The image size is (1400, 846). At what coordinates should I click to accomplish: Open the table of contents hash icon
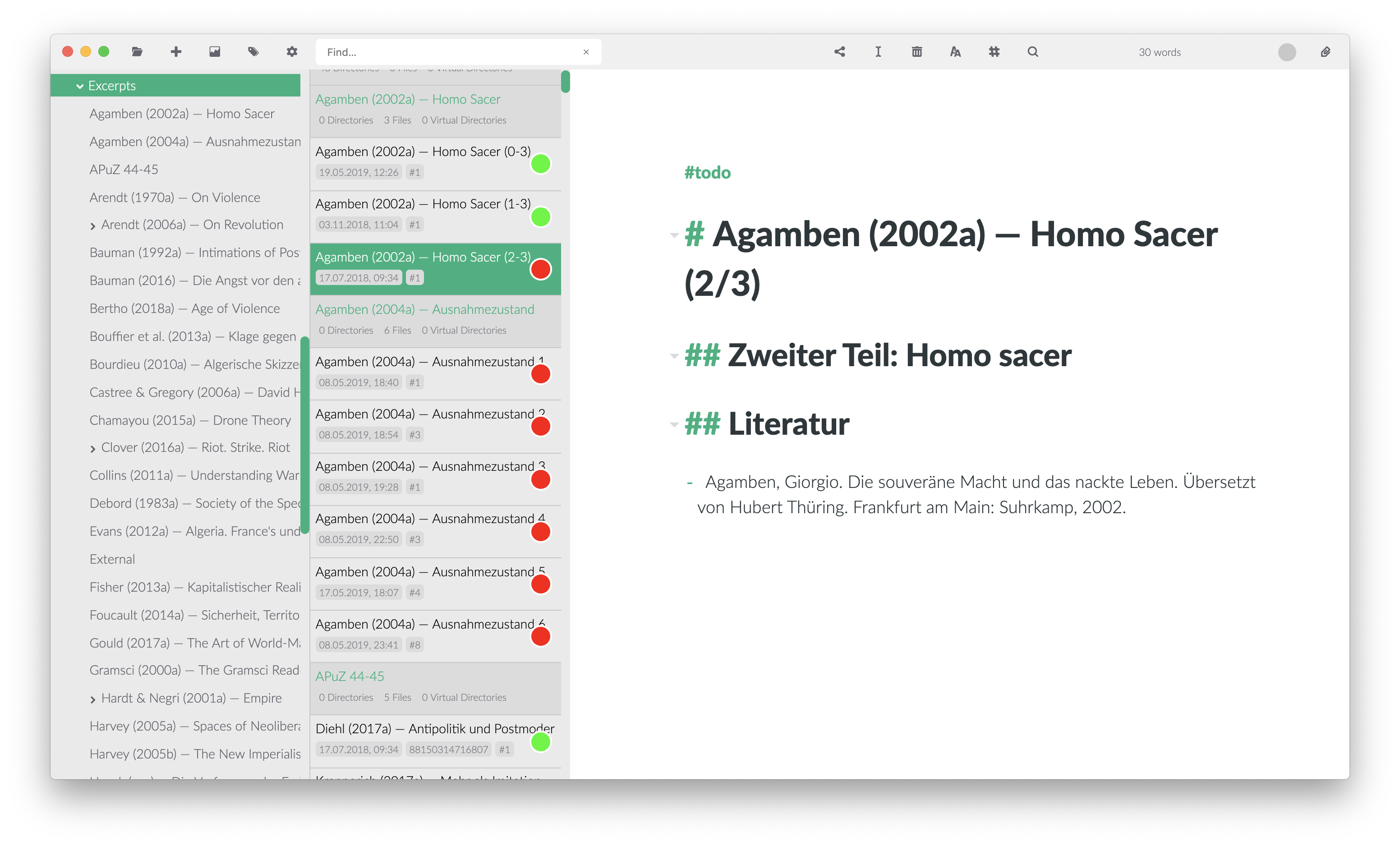pyautogui.click(x=994, y=52)
